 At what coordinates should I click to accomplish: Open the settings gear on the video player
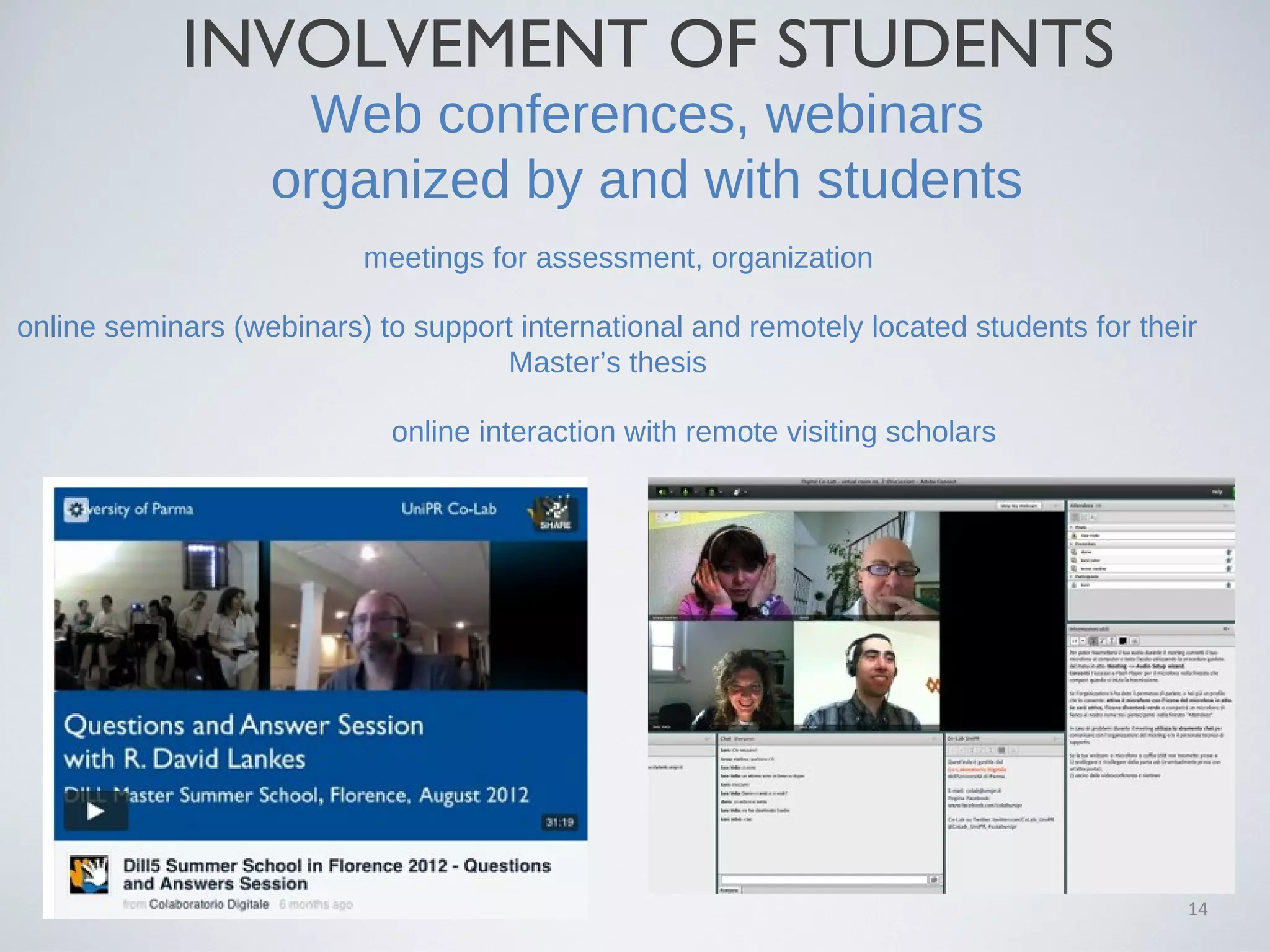point(76,509)
